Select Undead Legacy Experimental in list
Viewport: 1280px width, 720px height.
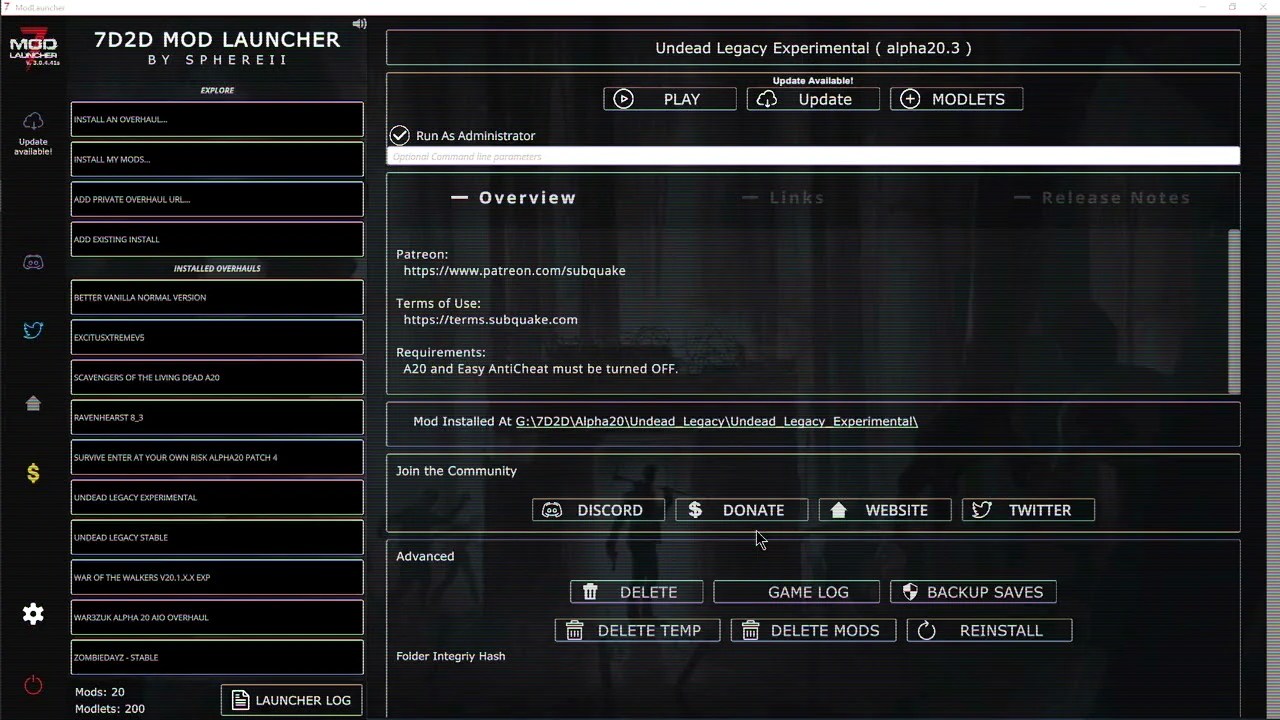click(x=217, y=497)
